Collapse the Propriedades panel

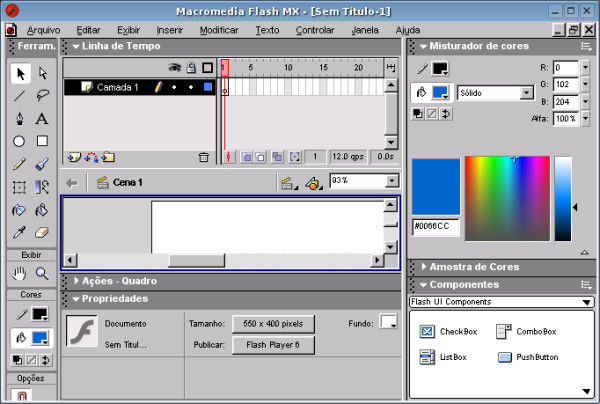coord(76,299)
